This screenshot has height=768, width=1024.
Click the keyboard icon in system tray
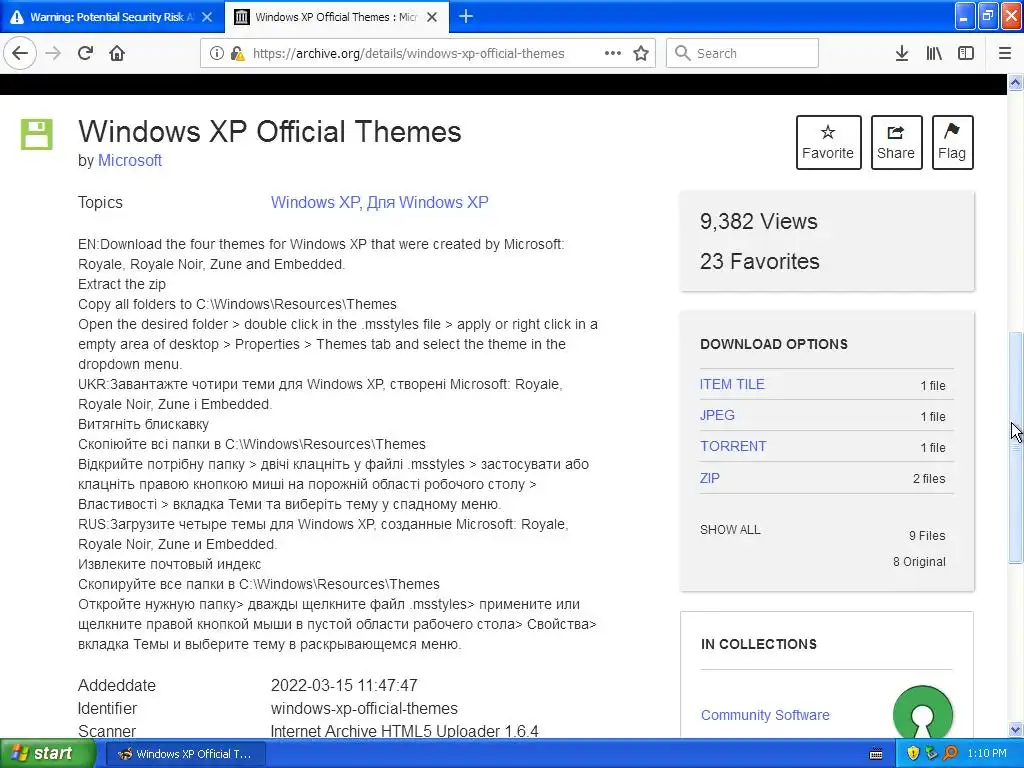876,754
